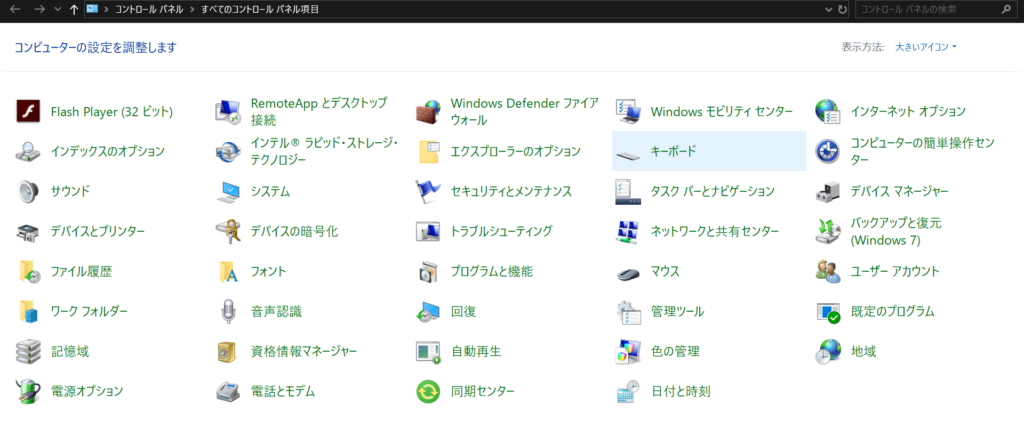Open the 記憶域 link
Image resolution: width=1024 pixels, height=421 pixels.
click(x=69, y=352)
